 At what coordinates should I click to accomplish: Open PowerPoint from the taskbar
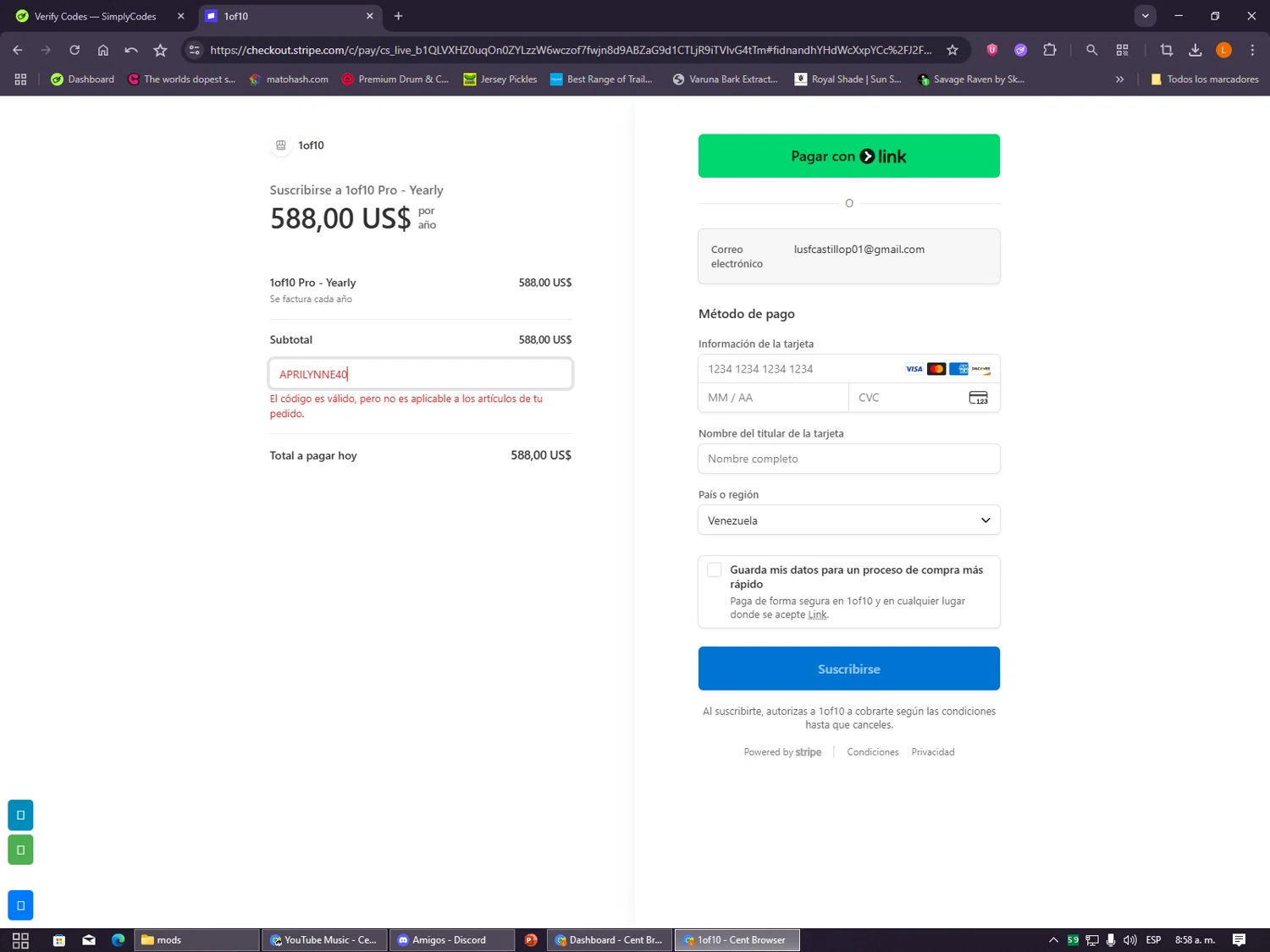(x=531, y=940)
